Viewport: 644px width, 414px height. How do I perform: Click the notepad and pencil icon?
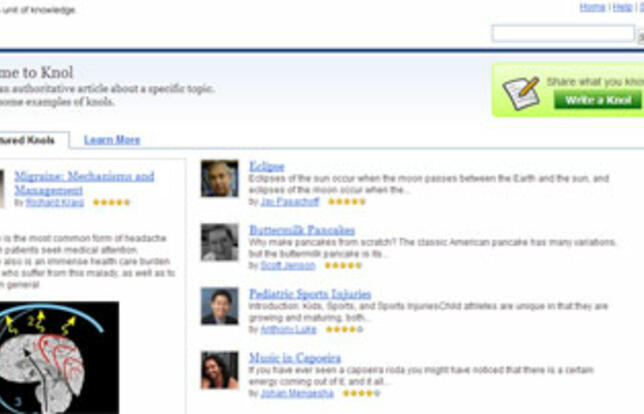coord(521,92)
